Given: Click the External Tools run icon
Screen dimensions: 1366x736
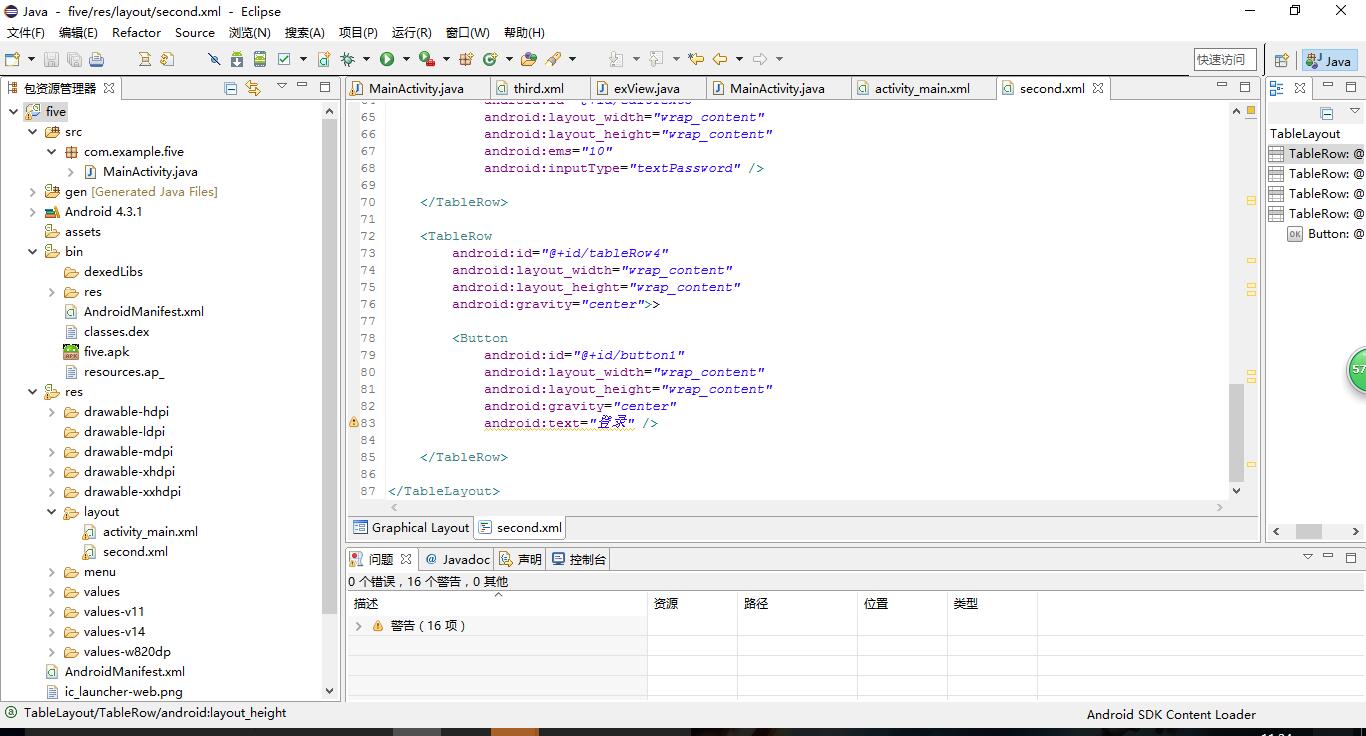Looking at the screenshot, I should click(x=427, y=59).
